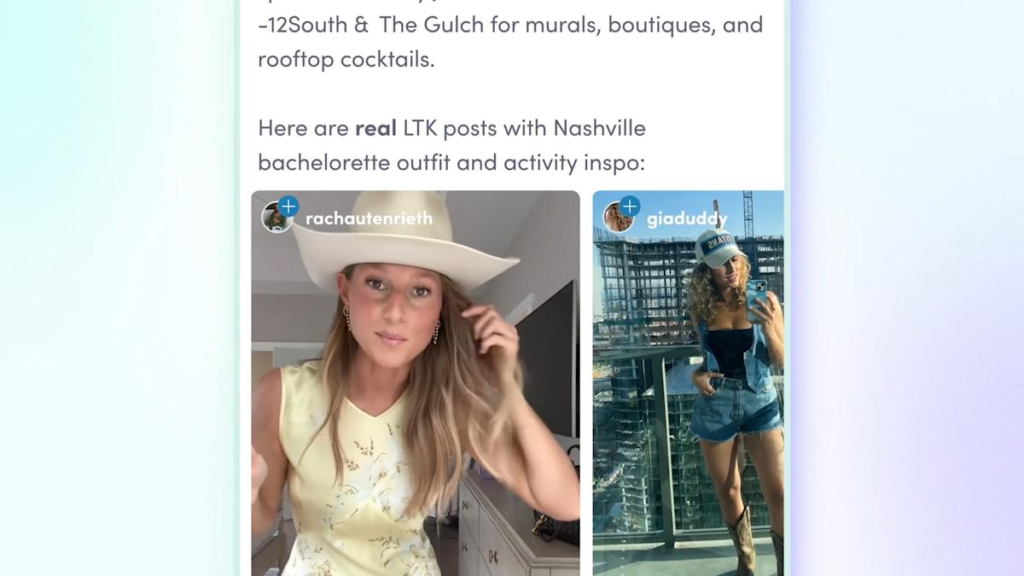The height and width of the screenshot is (576, 1024).
Task: Follow giaduddy using the plus badge
Action: (x=630, y=206)
